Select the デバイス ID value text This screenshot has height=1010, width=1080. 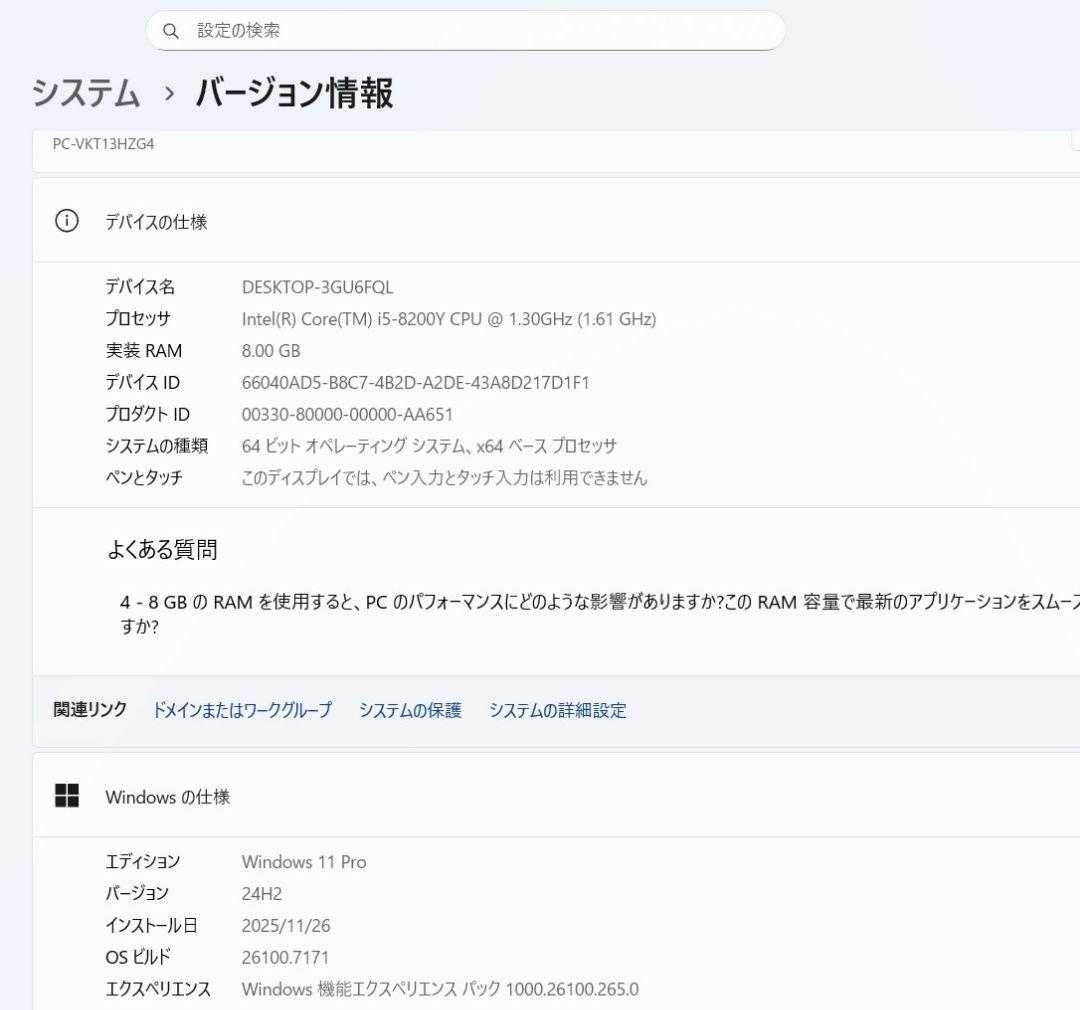pos(415,382)
